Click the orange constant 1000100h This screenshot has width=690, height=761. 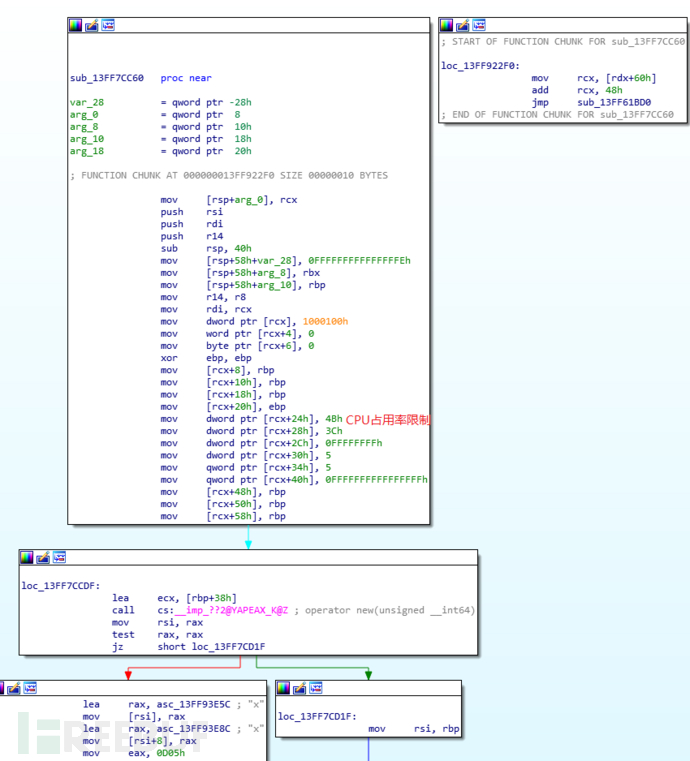pyautogui.click(x=325, y=321)
